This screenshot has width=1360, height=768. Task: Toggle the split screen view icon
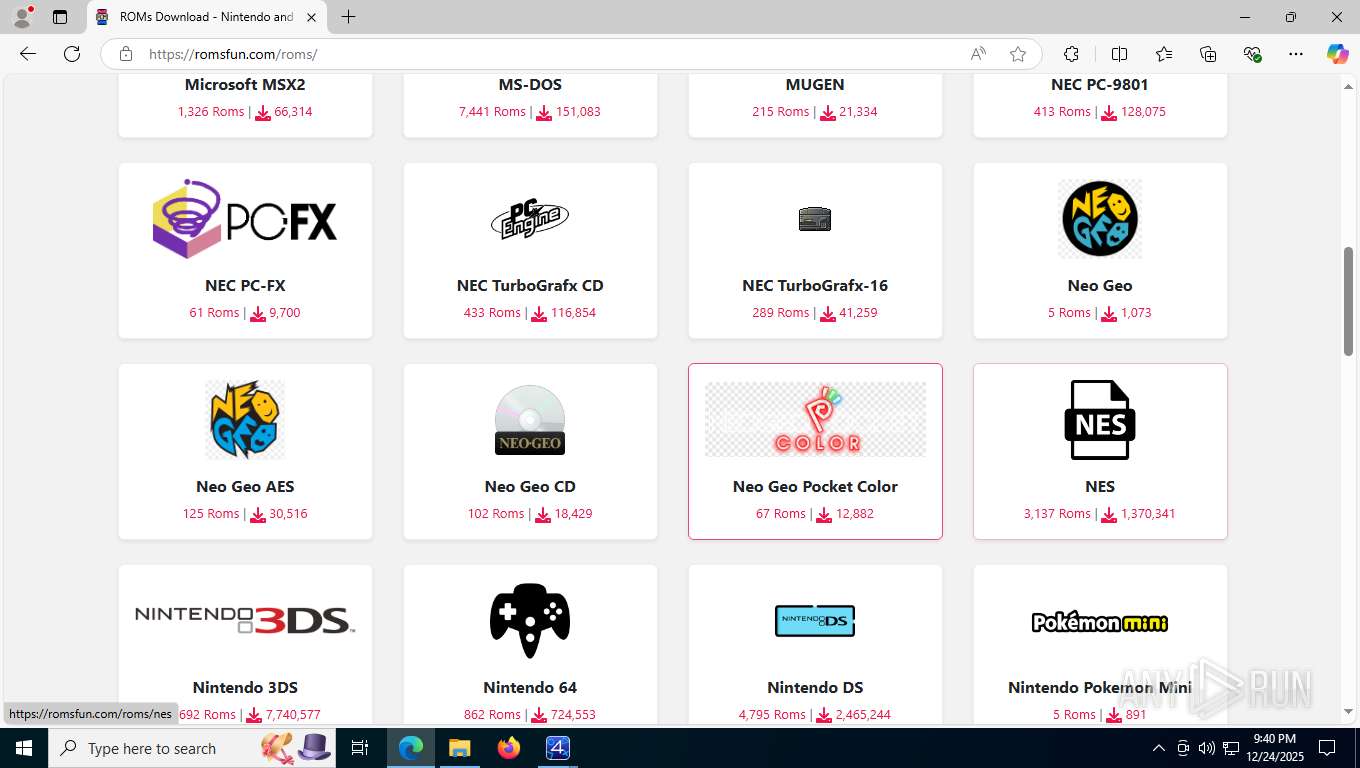coord(1119,54)
